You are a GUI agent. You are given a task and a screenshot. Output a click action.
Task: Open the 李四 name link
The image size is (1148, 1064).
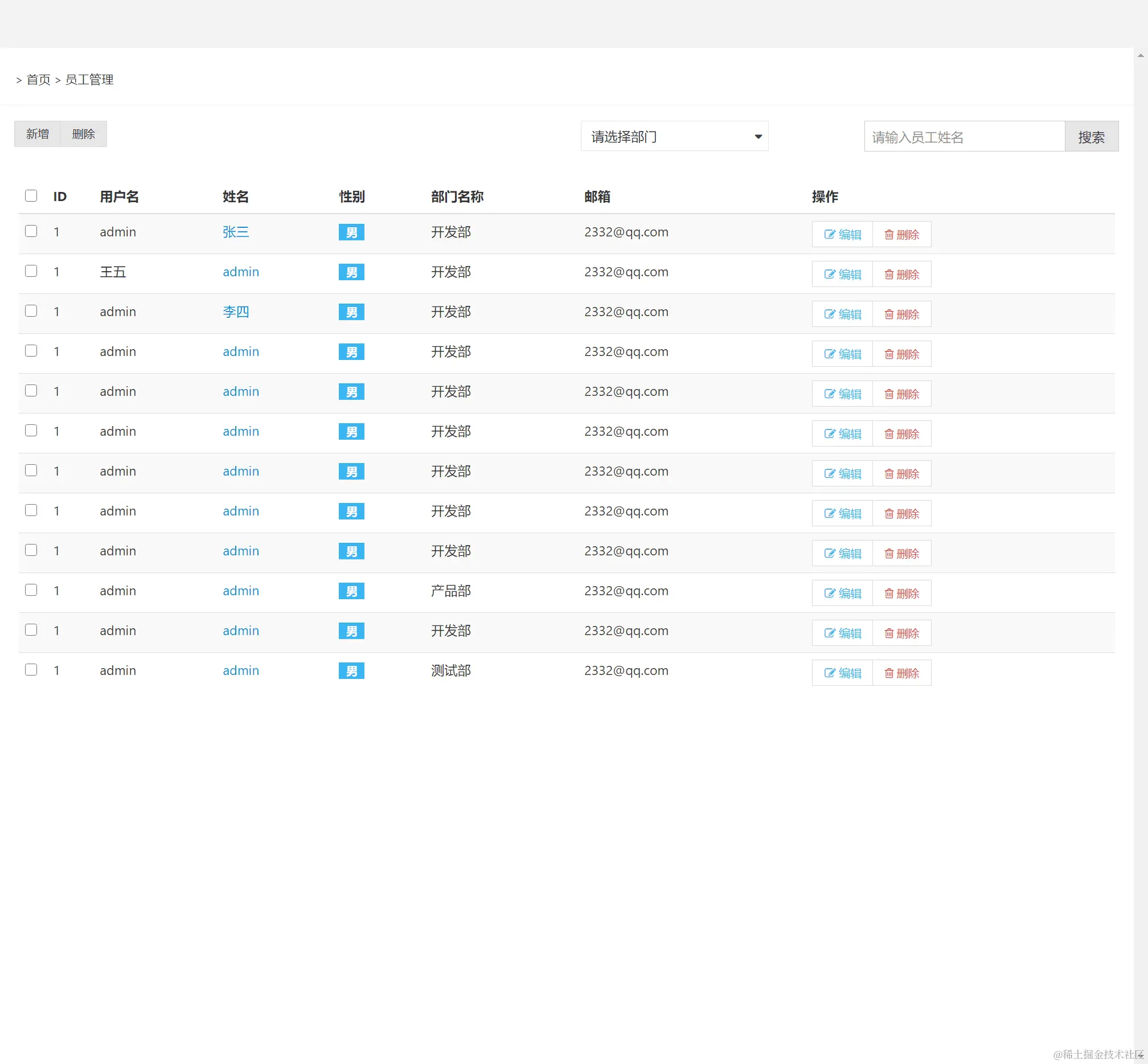click(x=236, y=312)
